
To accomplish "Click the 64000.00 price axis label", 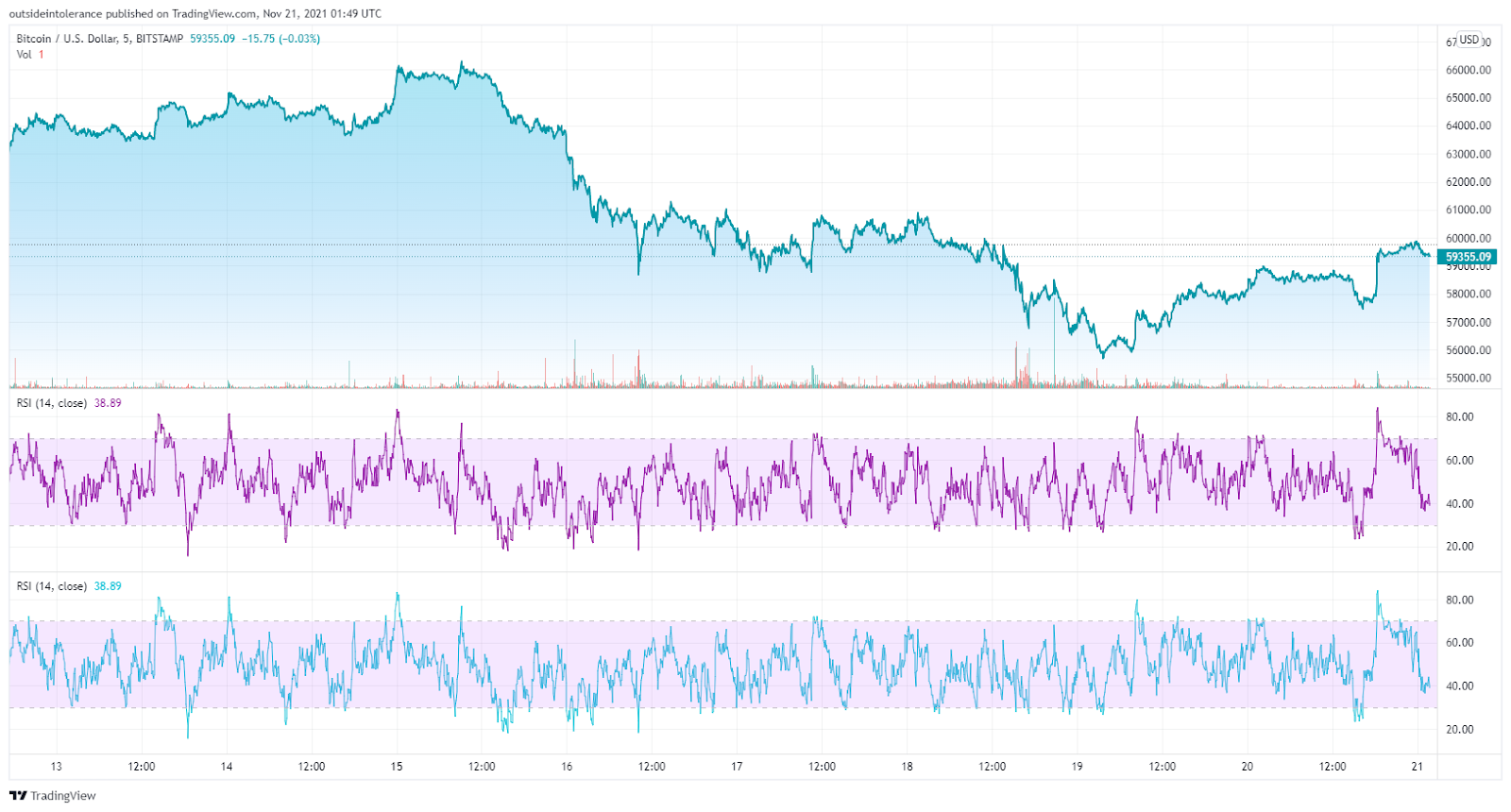I will point(1469,126).
